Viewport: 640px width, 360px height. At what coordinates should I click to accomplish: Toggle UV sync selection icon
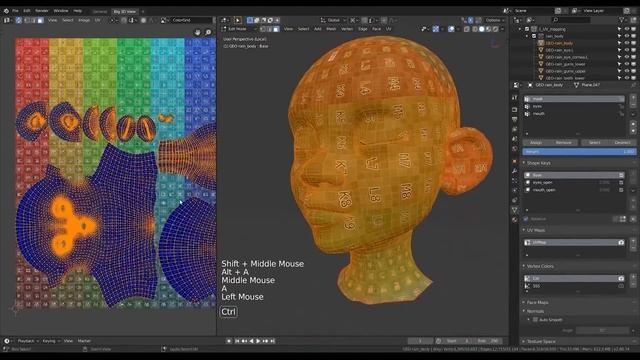tap(19, 20)
